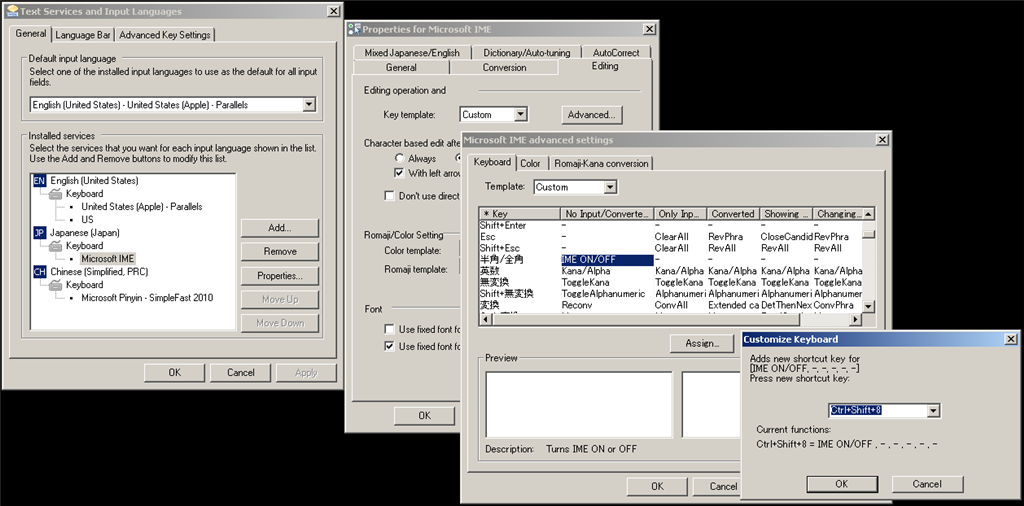Switch to Romaji-Kana conversion tab
The image size is (1024, 506).
coord(601,163)
